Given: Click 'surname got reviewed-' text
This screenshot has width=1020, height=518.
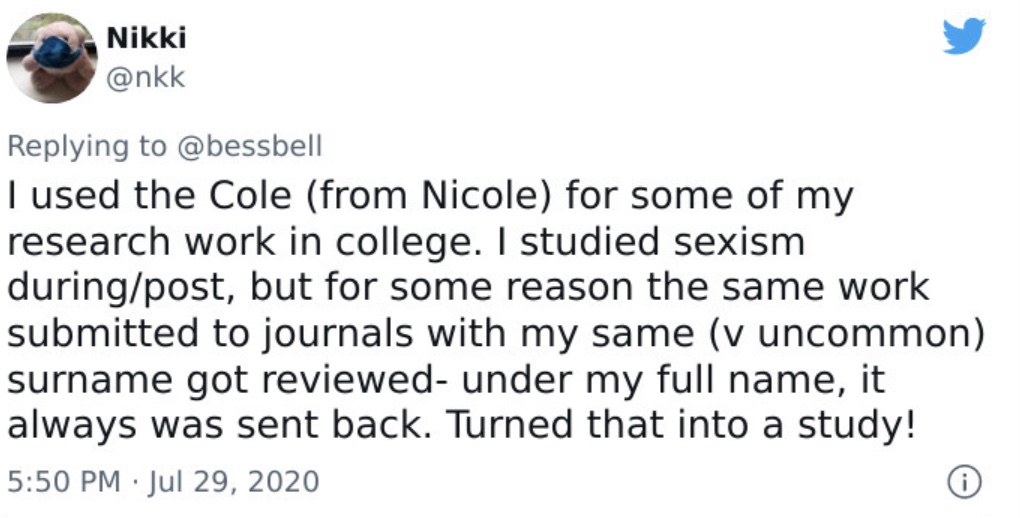Looking at the screenshot, I should 227,381.
